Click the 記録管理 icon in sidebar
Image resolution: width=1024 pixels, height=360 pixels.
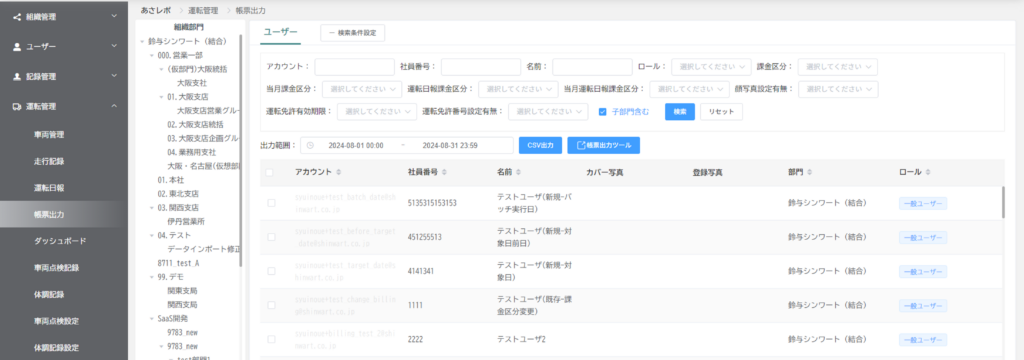pos(17,76)
